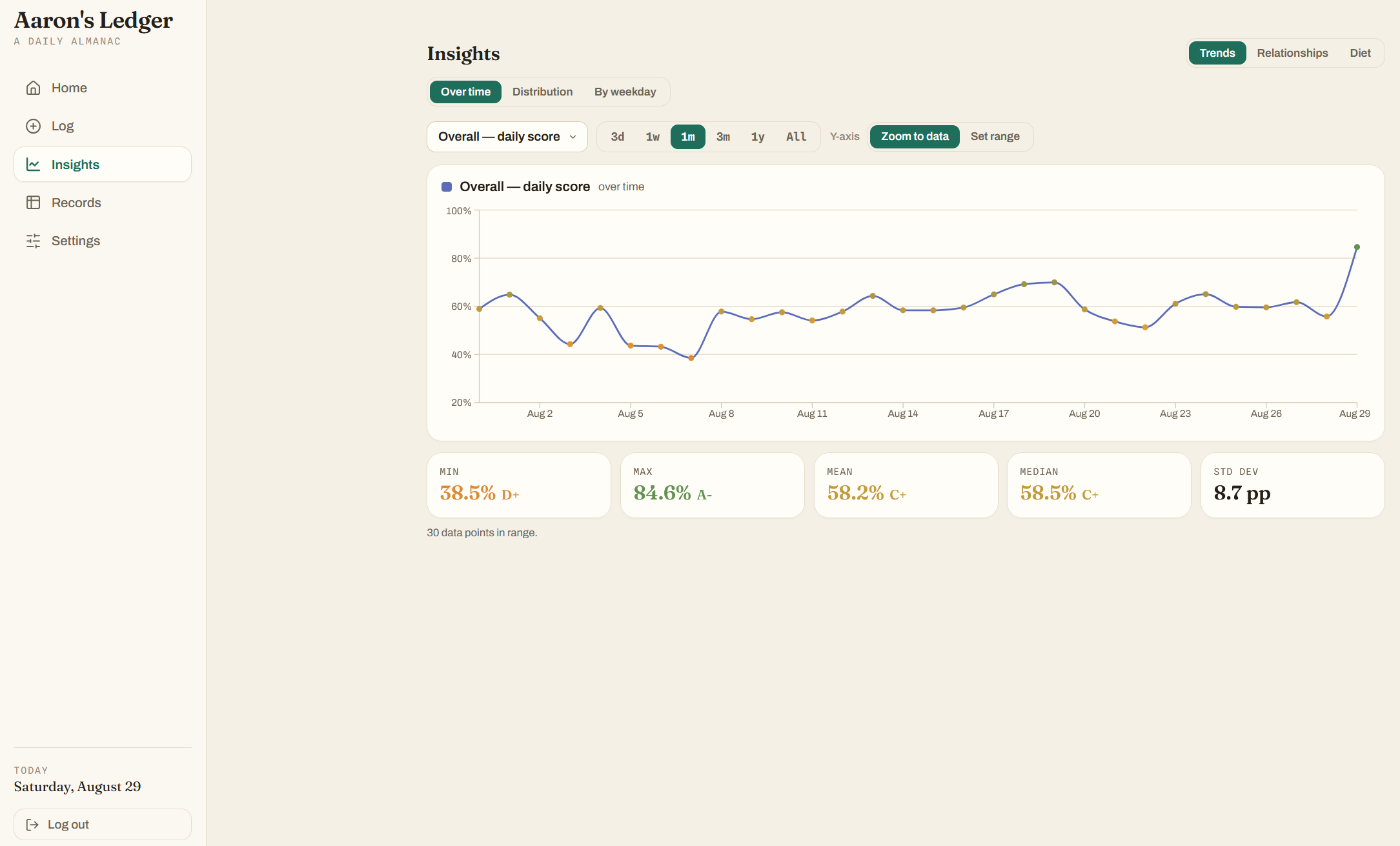Switch to the Diet tab
Screen dimensions: 1400x846
tap(1360, 53)
